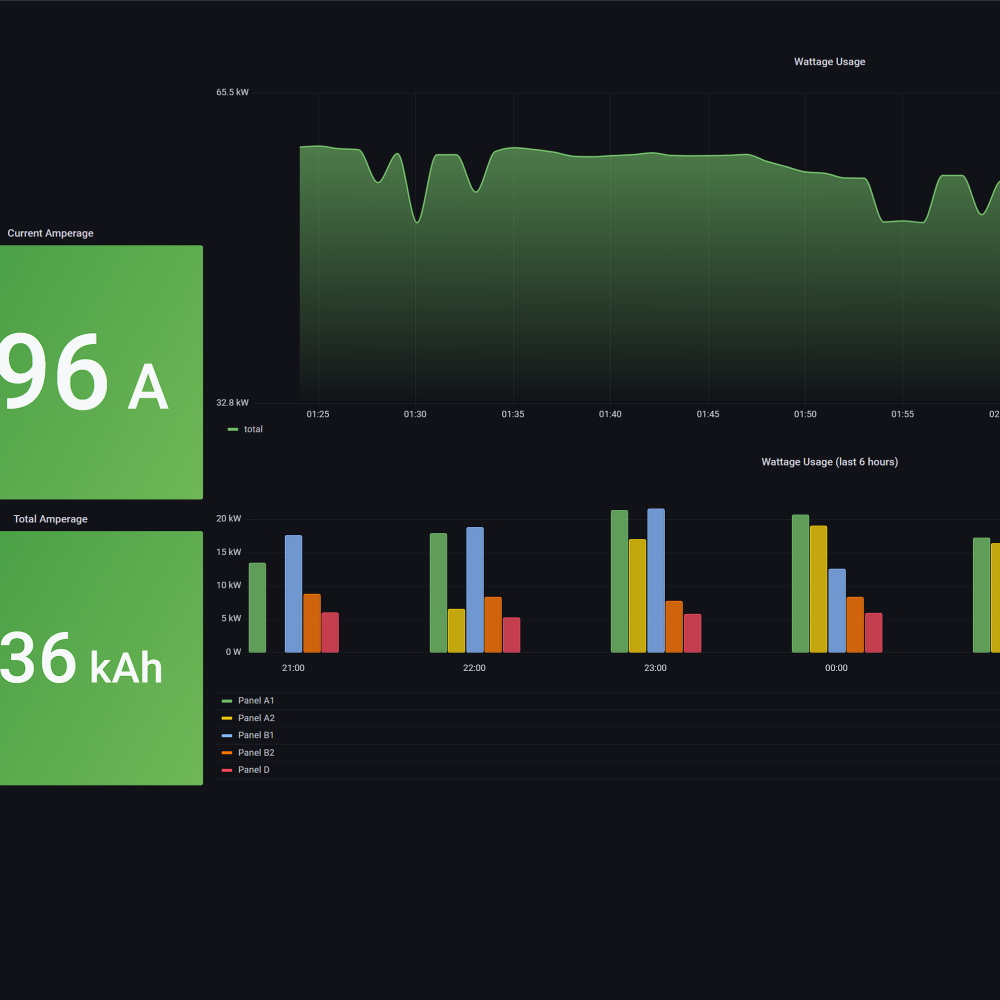Click the blue Panel B1 bar at 23:00
1000x1000 pixels.
tap(656, 580)
